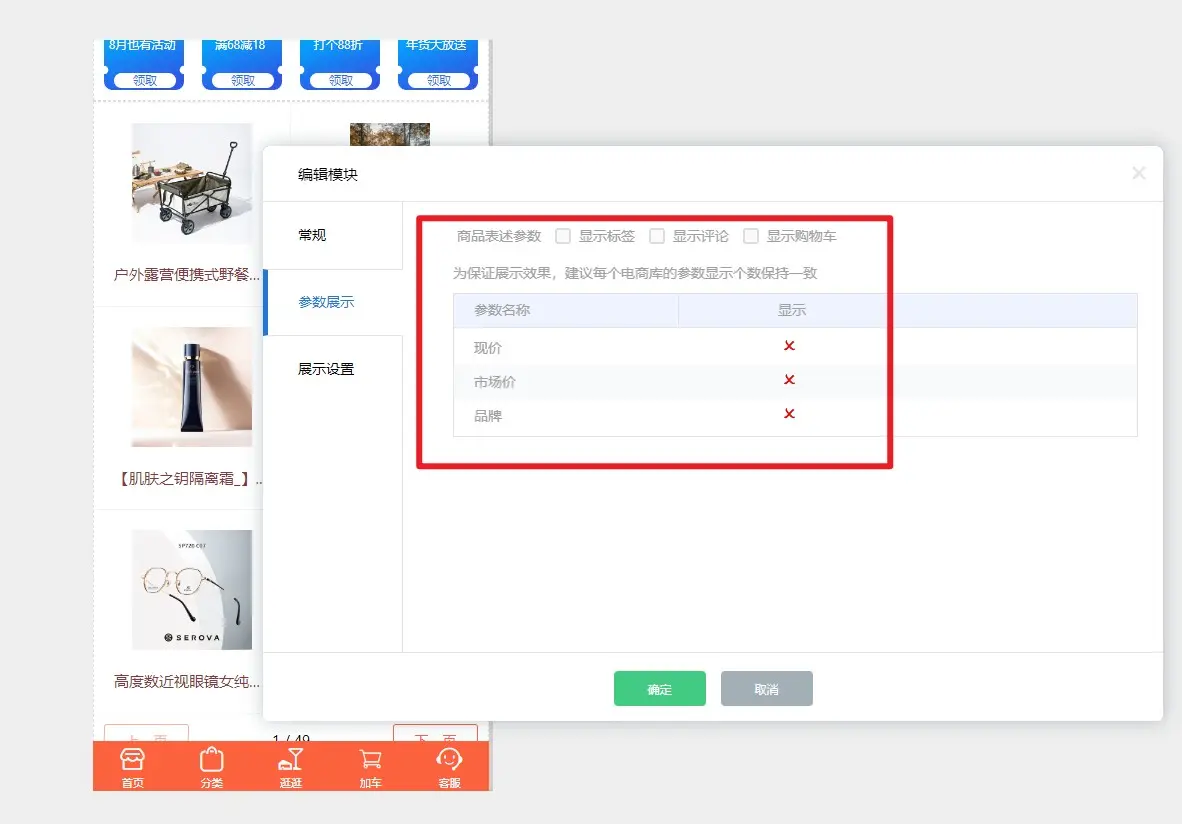
Task: Click the 客服 customer service icon
Action: point(449,760)
